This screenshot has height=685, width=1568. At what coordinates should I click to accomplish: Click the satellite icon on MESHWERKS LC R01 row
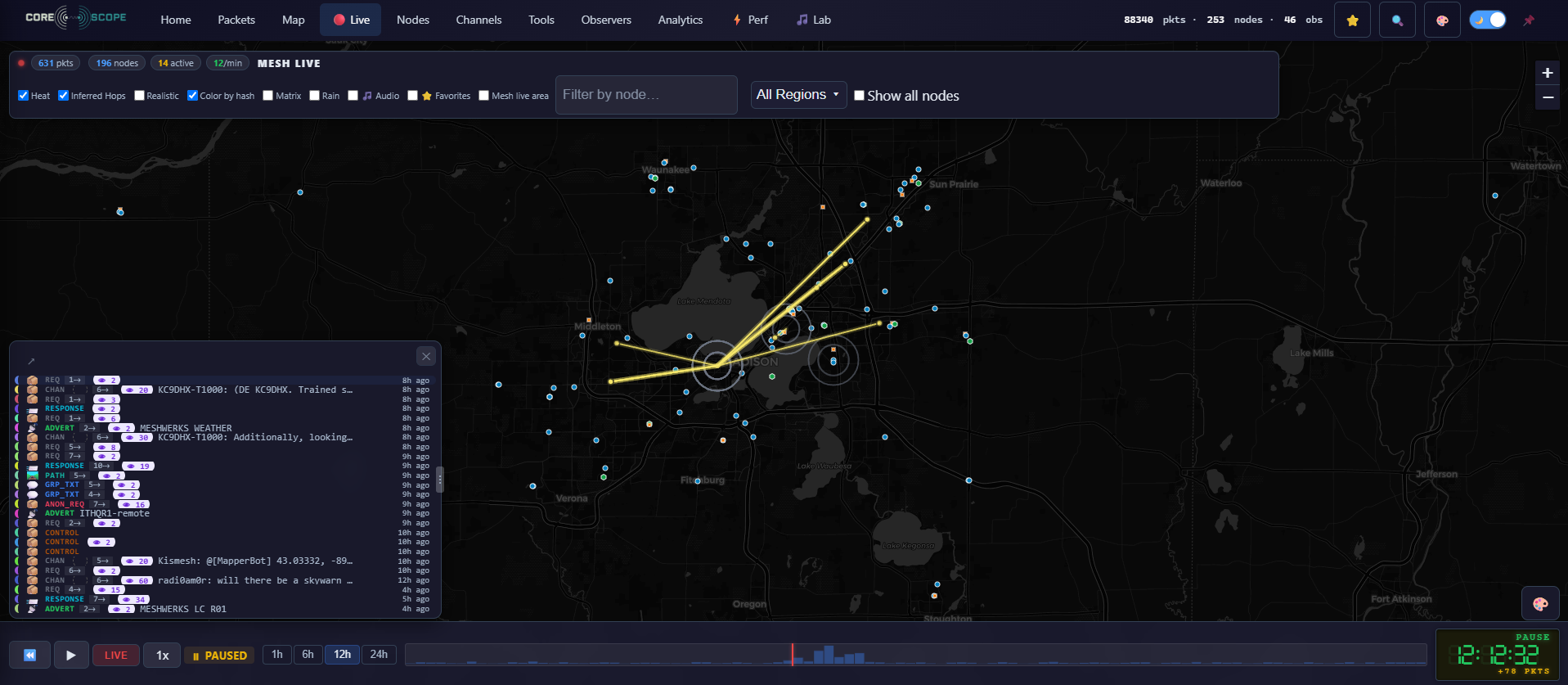click(32, 609)
